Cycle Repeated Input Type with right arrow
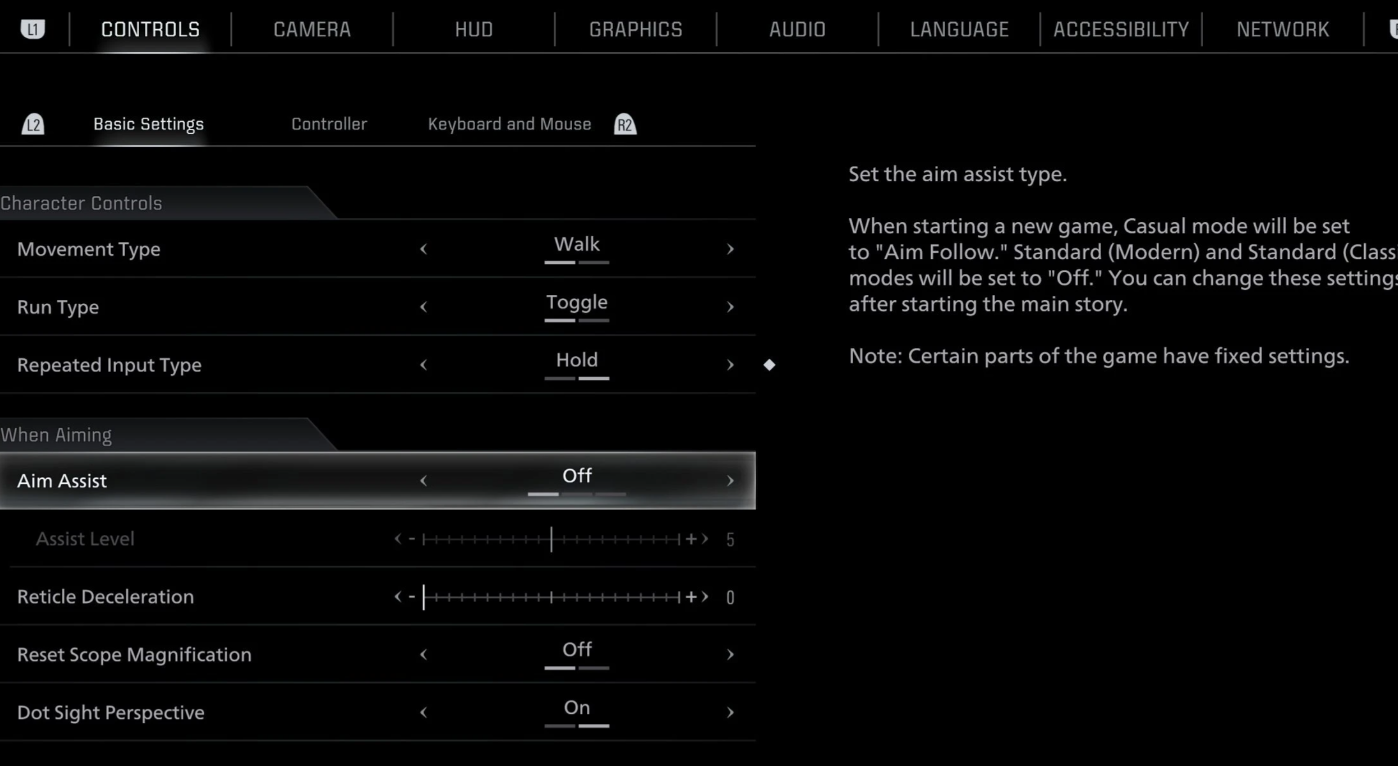The width and height of the screenshot is (1398, 766). [x=730, y=365]
